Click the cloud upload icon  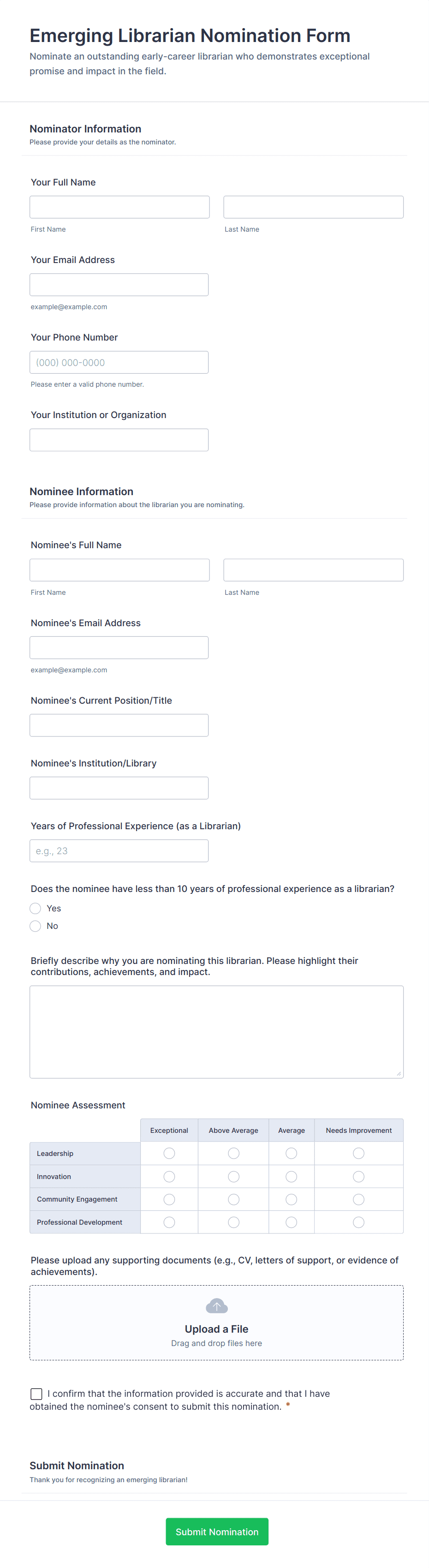[217, 1305]
